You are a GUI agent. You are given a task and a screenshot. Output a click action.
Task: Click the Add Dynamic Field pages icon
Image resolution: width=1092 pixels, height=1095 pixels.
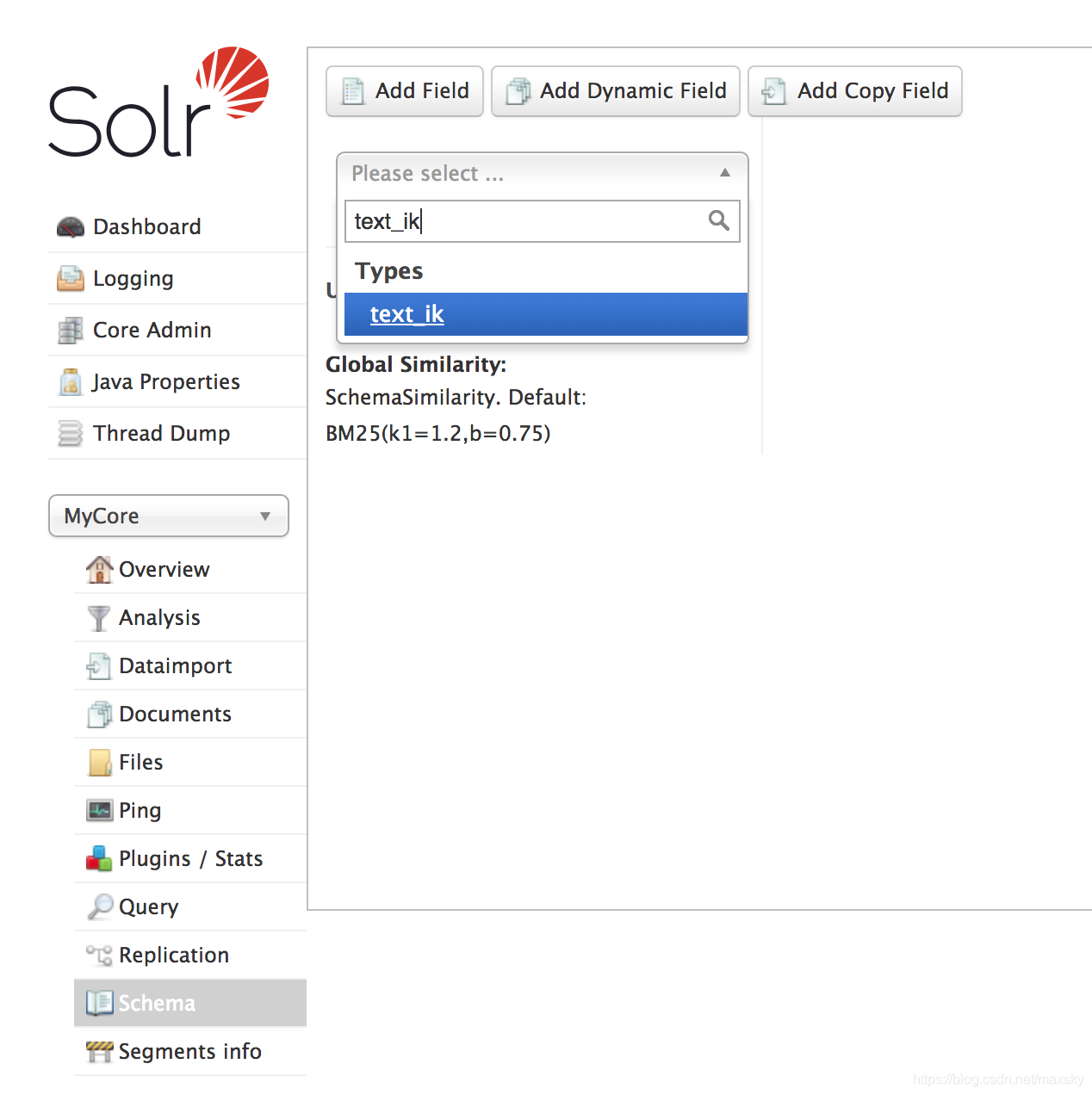518,91
